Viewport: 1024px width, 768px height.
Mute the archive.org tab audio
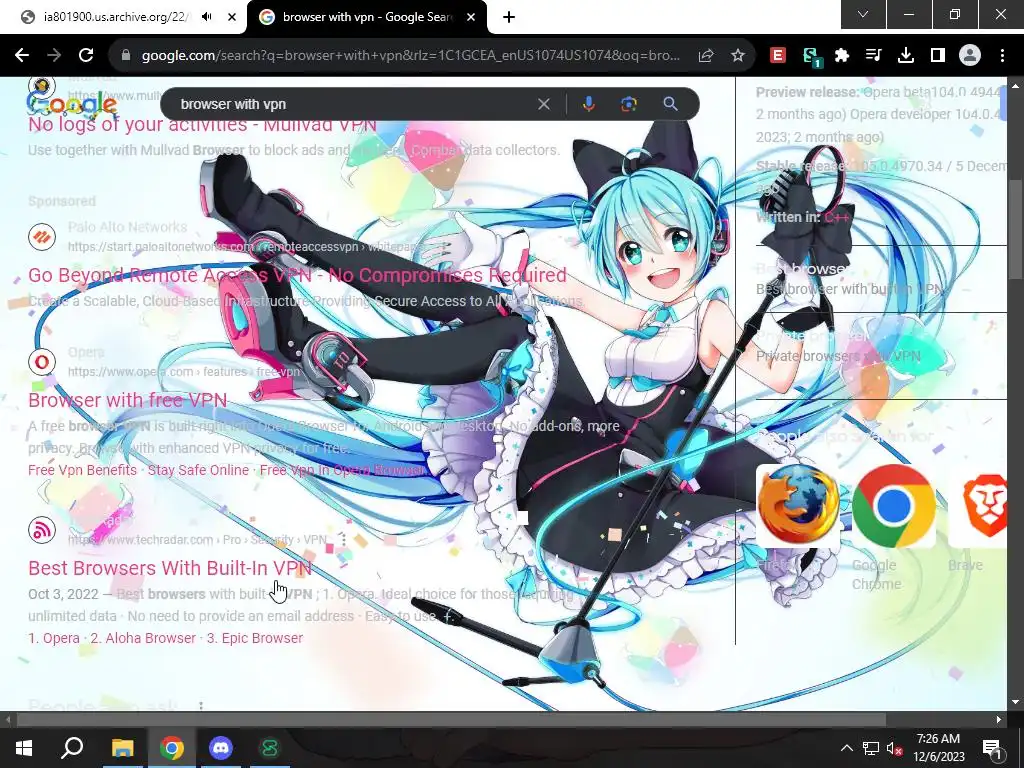point(207,17)
